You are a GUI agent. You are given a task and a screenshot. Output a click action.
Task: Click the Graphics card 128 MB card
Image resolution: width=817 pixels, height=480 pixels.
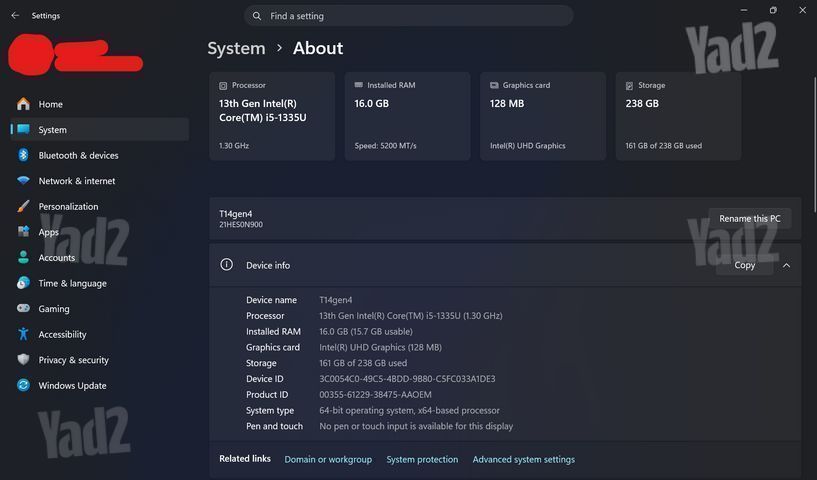click(x=543, y=116)
